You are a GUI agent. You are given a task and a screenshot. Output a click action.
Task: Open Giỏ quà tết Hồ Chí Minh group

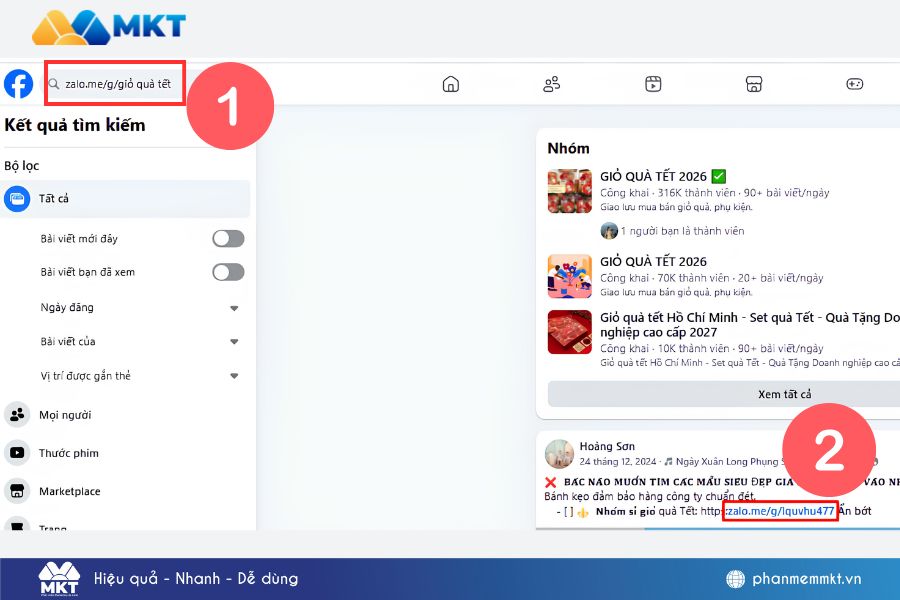click(749, 324)
